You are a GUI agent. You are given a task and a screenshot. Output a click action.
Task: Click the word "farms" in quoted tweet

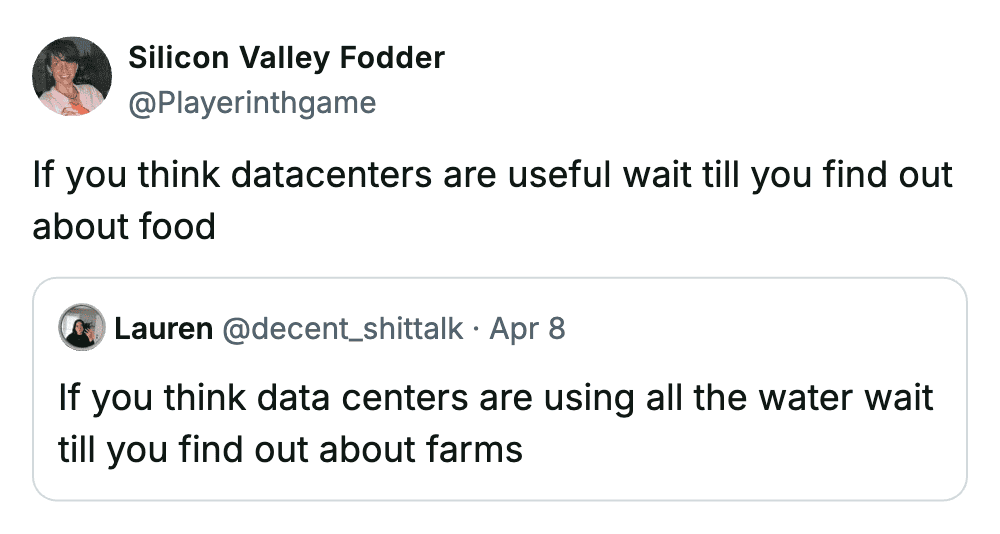click(x=471, y=449)
